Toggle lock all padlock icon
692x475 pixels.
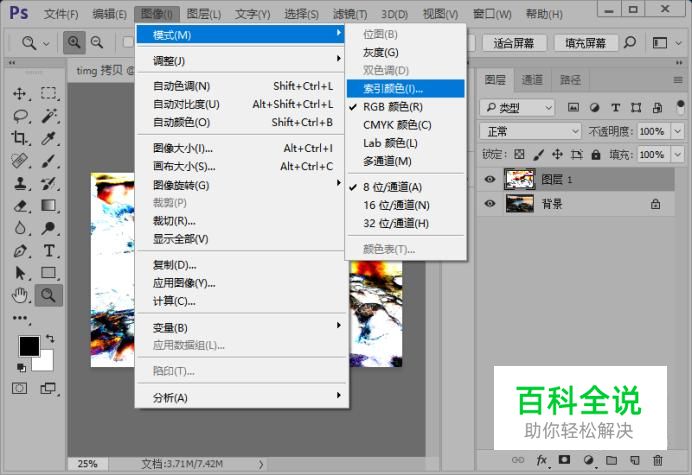point(596,154)
